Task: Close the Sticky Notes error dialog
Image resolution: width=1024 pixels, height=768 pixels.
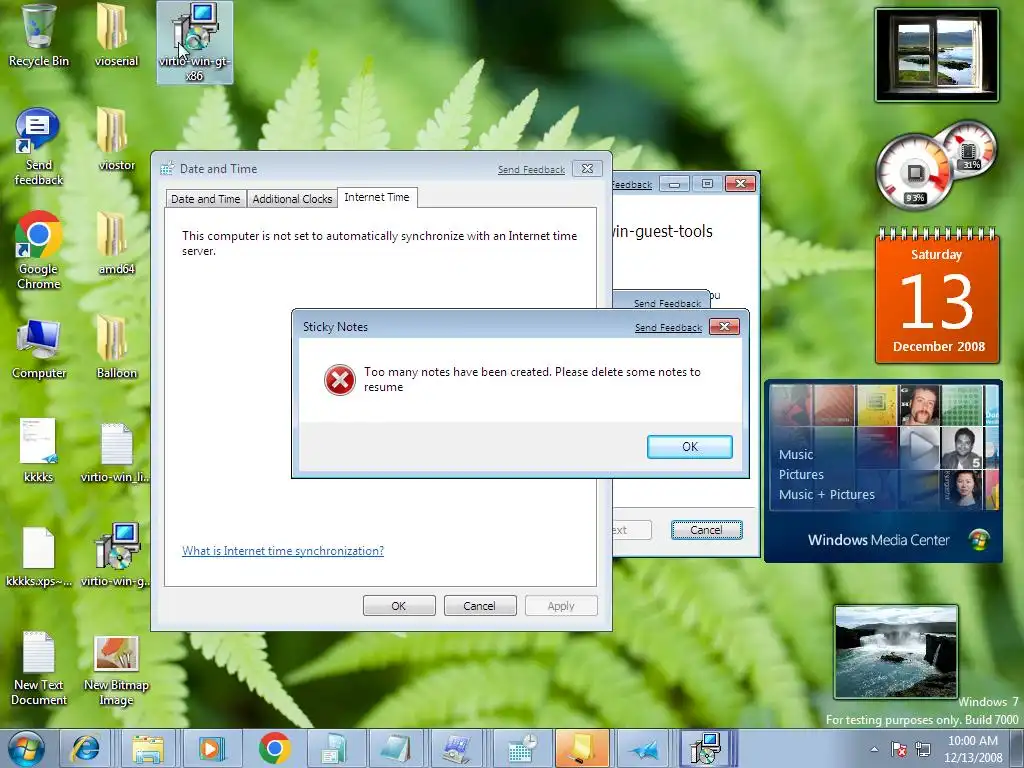Action: coord(724,327)
